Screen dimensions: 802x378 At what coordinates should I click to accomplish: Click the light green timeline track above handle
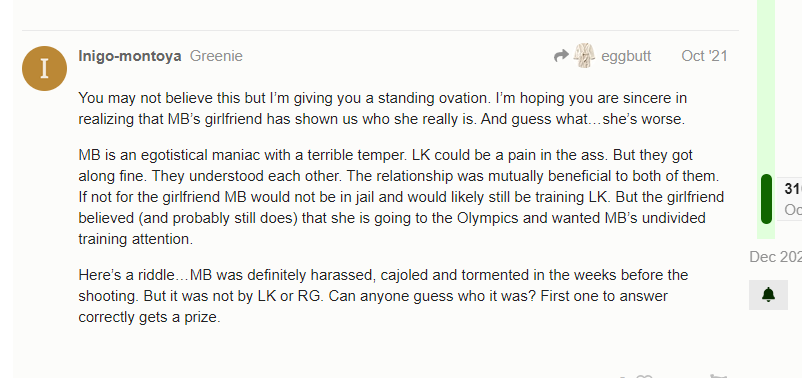coord(766,87)
